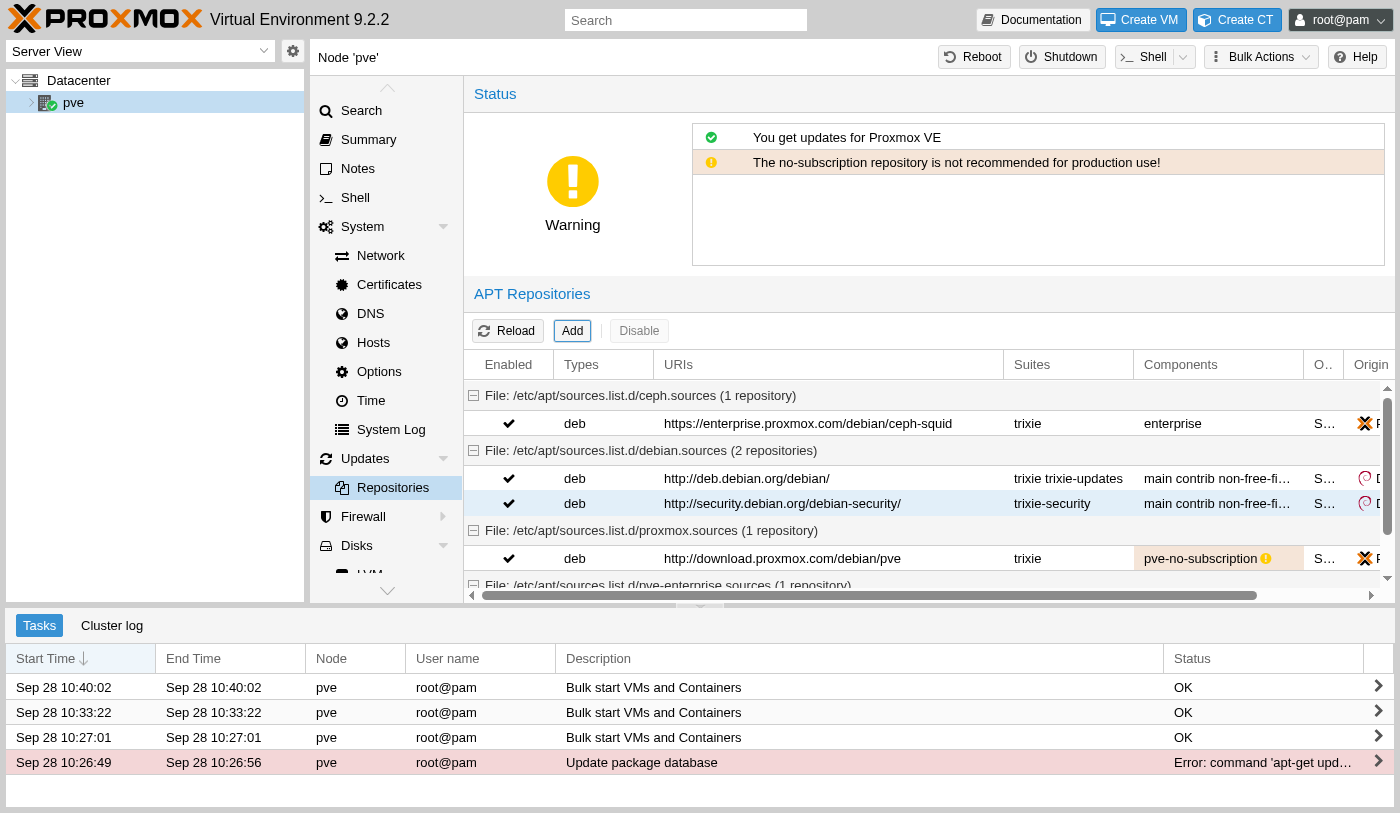Select the ceph-squid enterprise repository enabled check

(x=509, y=424)
